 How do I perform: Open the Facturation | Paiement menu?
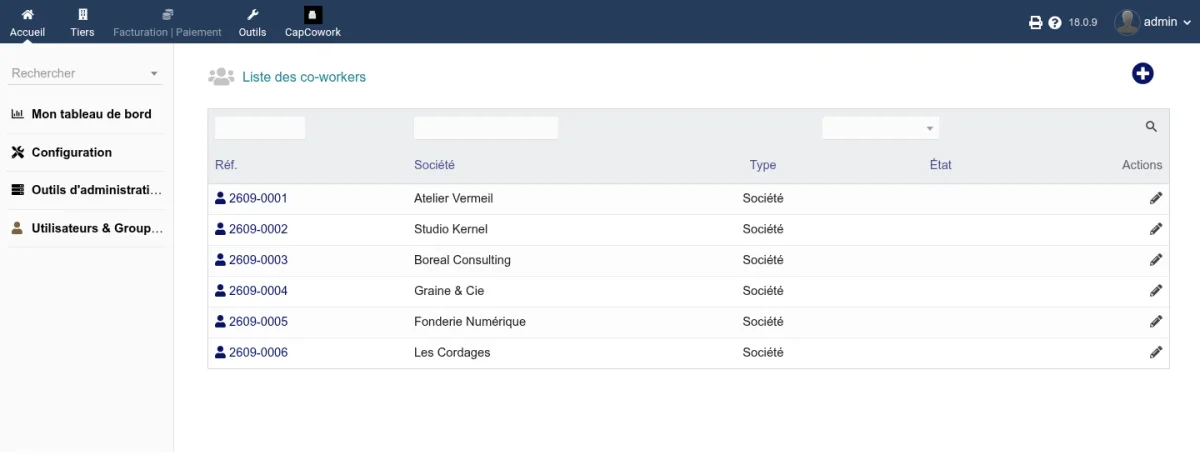point(167,22)
